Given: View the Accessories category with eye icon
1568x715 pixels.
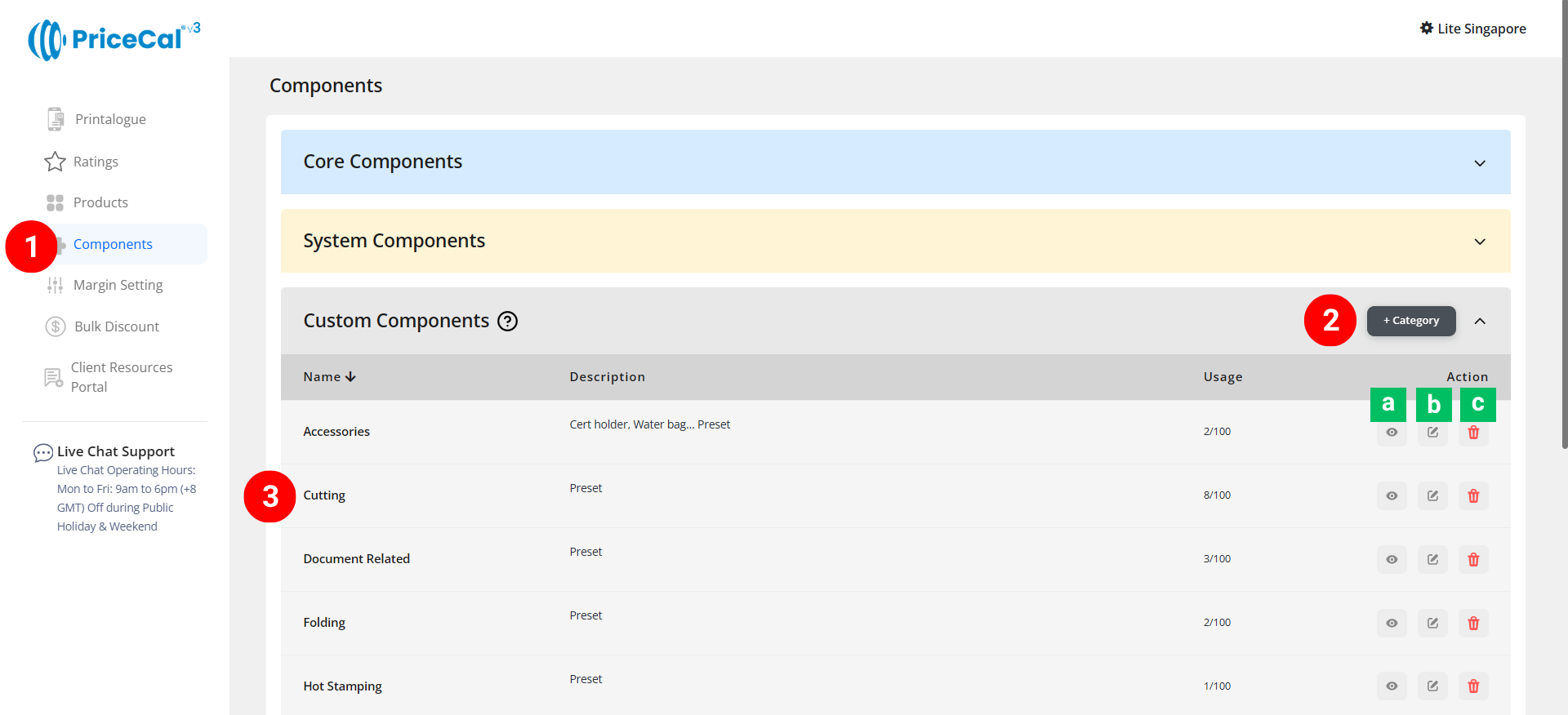Looking at the screenshot, I should tap(1392, 433).
